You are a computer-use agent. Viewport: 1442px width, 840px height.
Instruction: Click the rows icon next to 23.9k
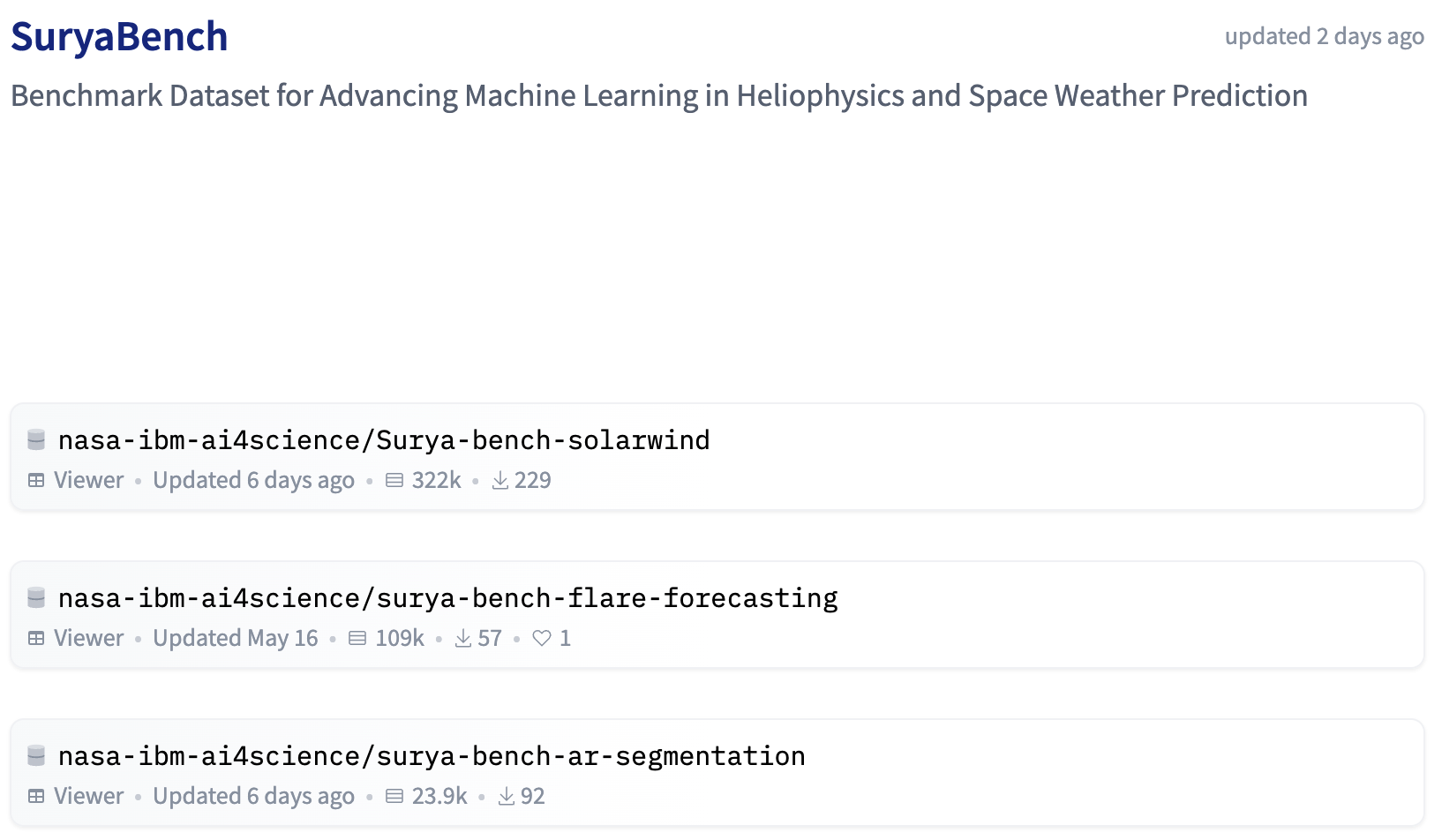tap(394, 796)
